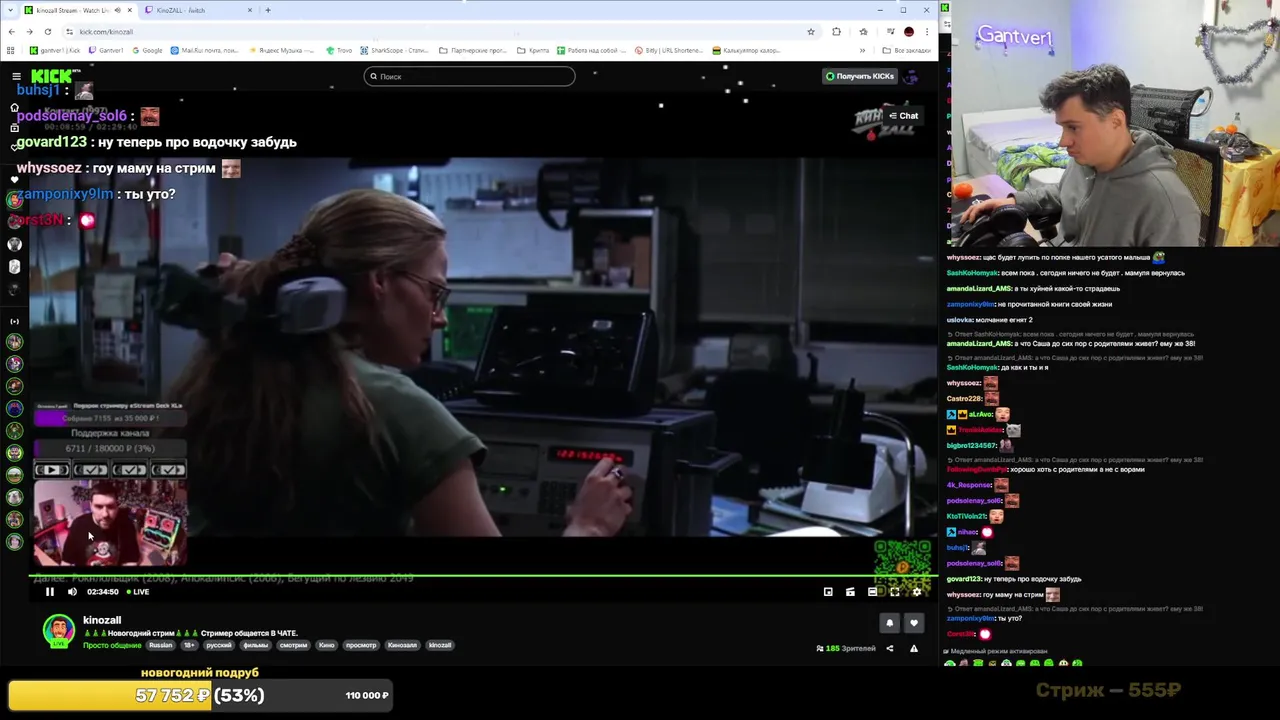The width and height of the screenshot is (1280, 720).
Task: Open the Просто общение category link
Action: click(x=112, y=645)
